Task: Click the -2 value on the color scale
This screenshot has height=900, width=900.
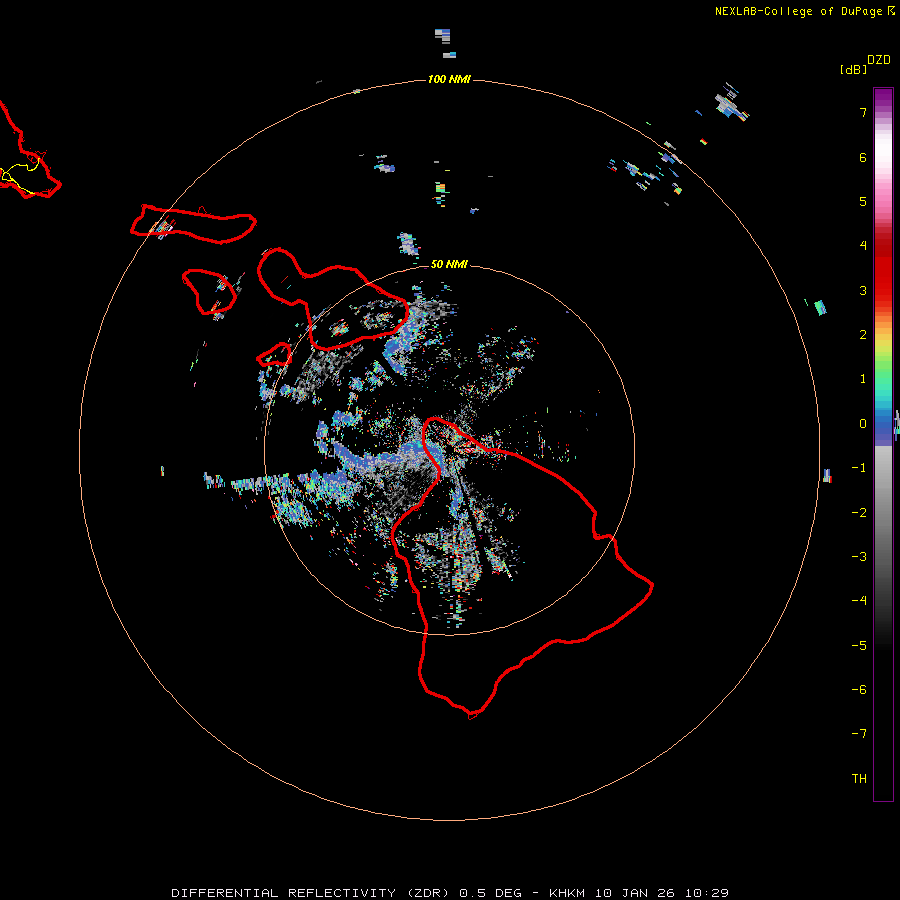Action: coord(859,513)
